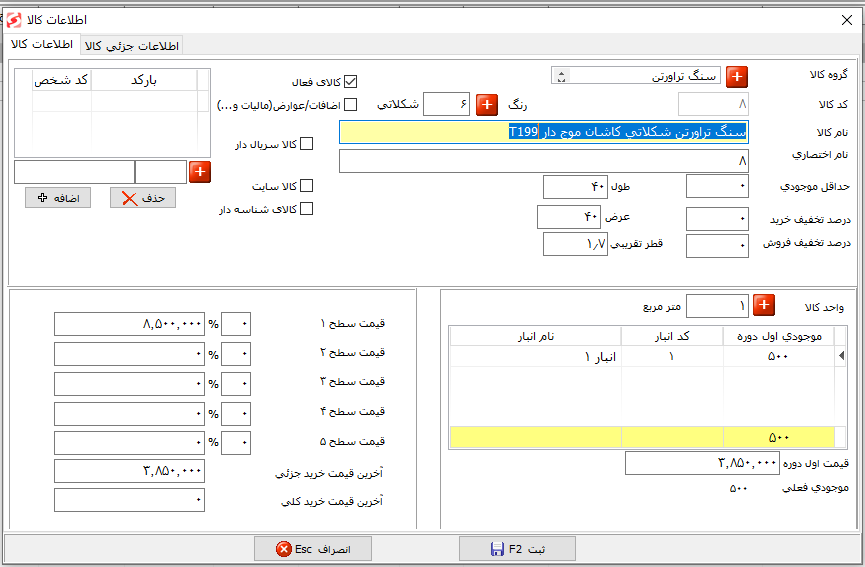
Task: Click the wide barcode entry field
Action: coord(74,172)
